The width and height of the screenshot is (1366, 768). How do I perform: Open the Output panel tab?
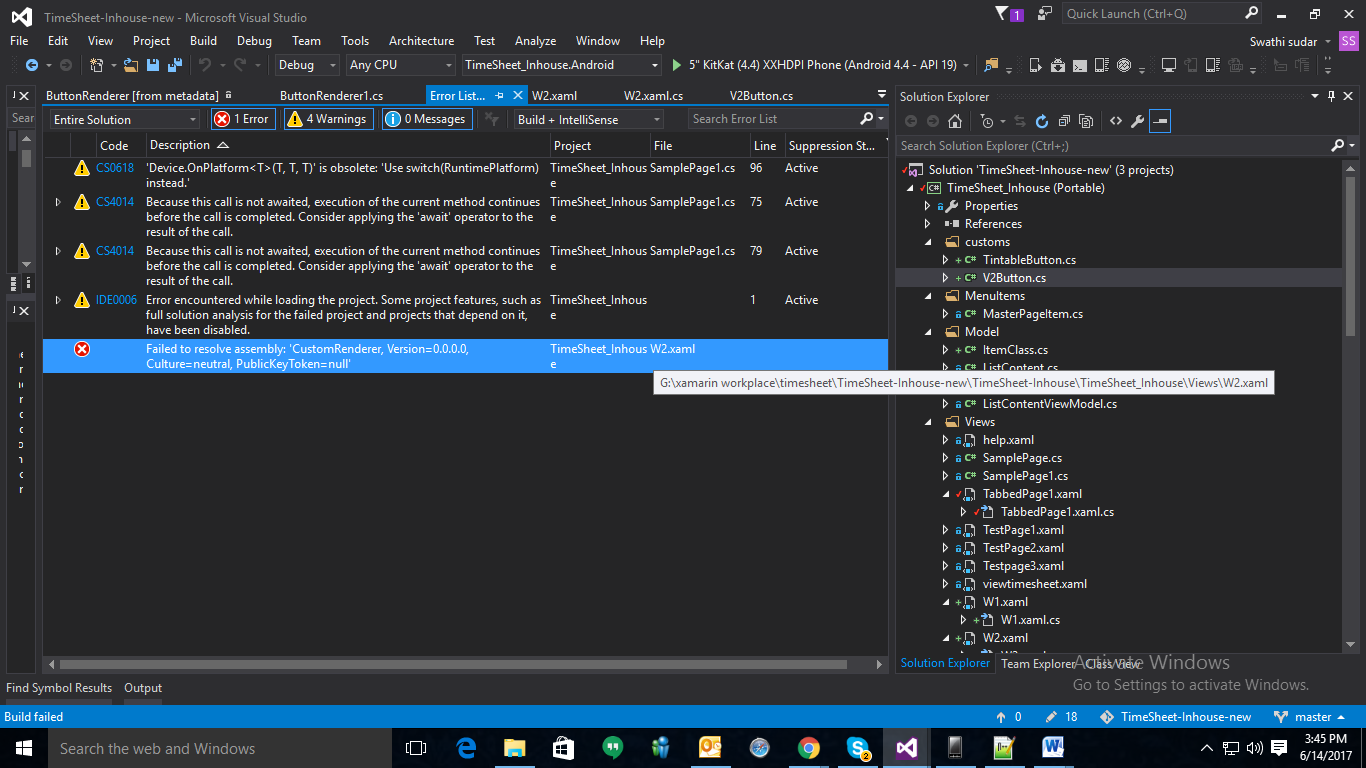click(x=143, y=688)
